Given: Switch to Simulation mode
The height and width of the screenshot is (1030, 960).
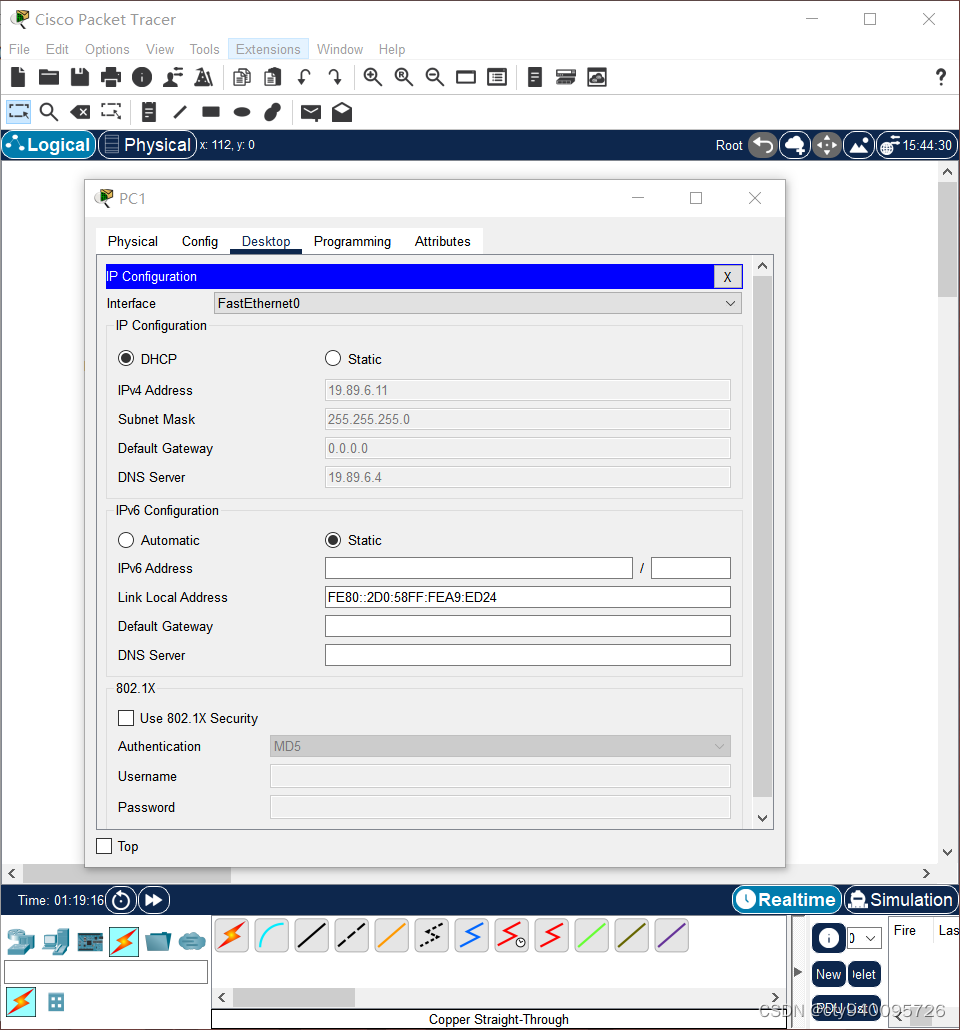Looking at the screenshot, I should [901, 899].
